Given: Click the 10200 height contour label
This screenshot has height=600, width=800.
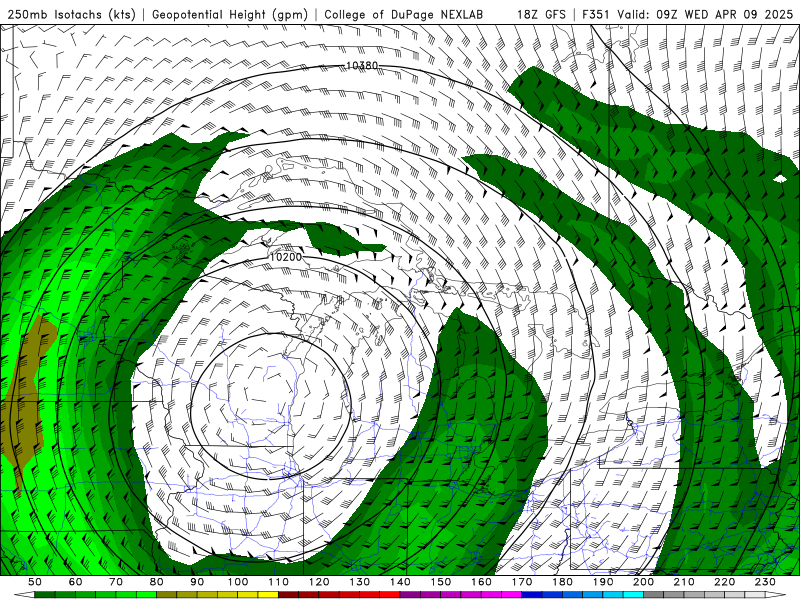Looking at the screenshot, I should tap(286, 257).
